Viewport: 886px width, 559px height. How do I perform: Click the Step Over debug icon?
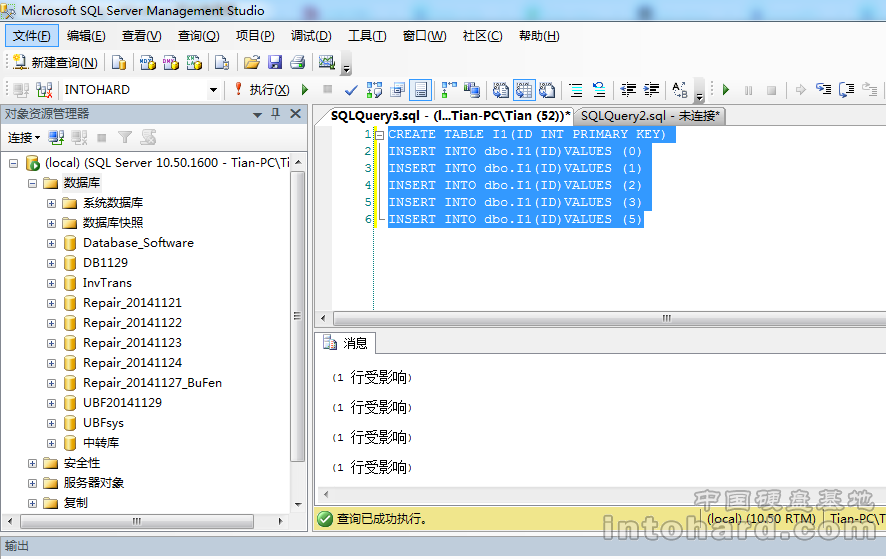(x=846, y=89)
